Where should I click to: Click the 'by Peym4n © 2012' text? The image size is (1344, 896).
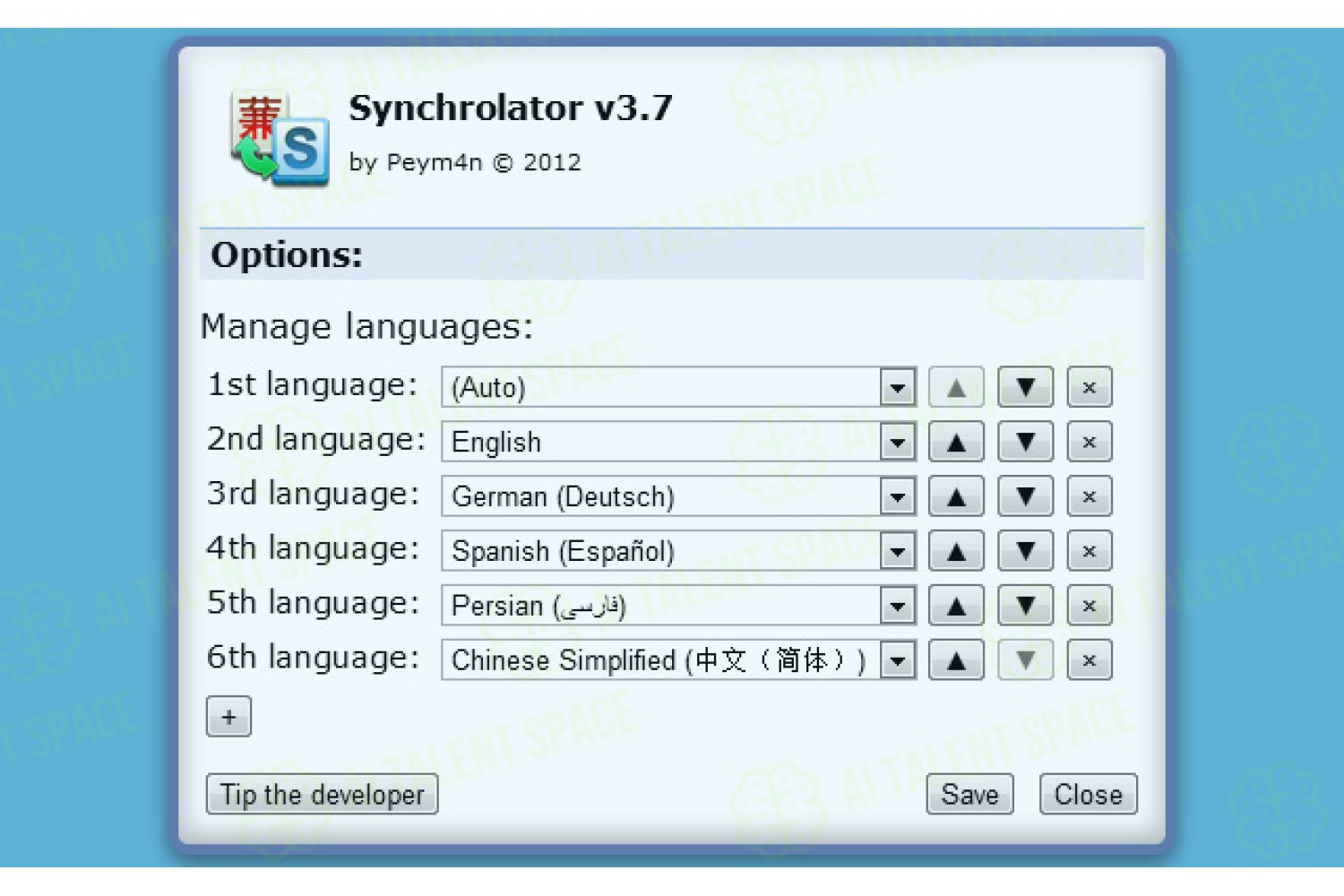pyautogui.click(x=465, y=163)
